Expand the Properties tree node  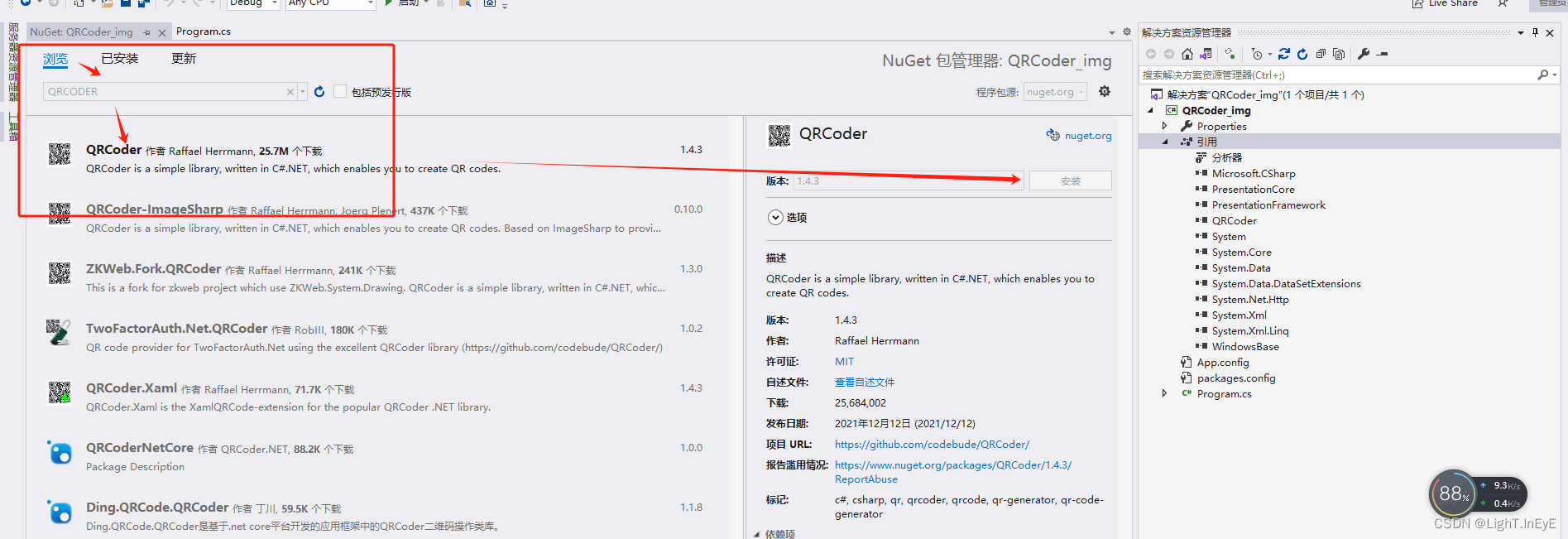pos(1165,126)
